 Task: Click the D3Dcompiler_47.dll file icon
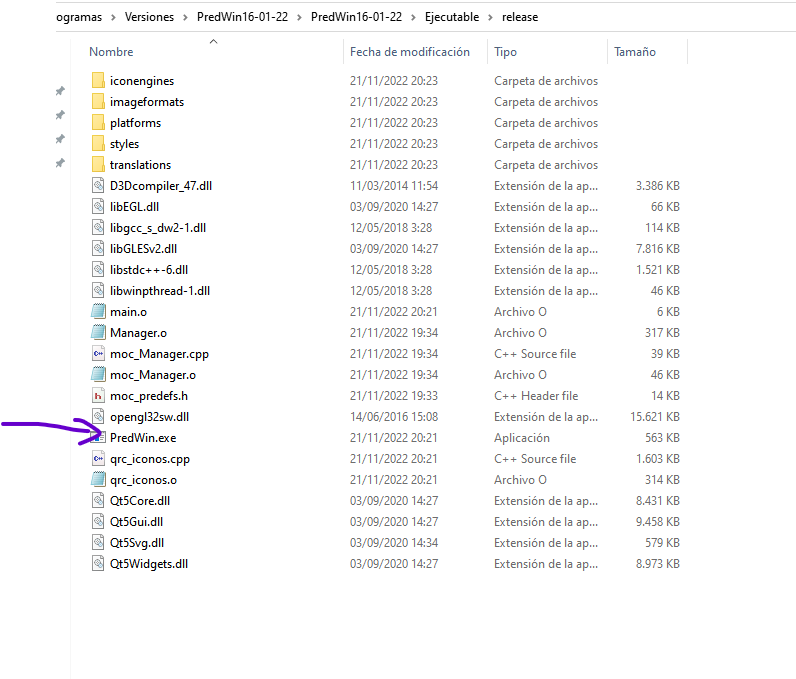coord(98,186)
